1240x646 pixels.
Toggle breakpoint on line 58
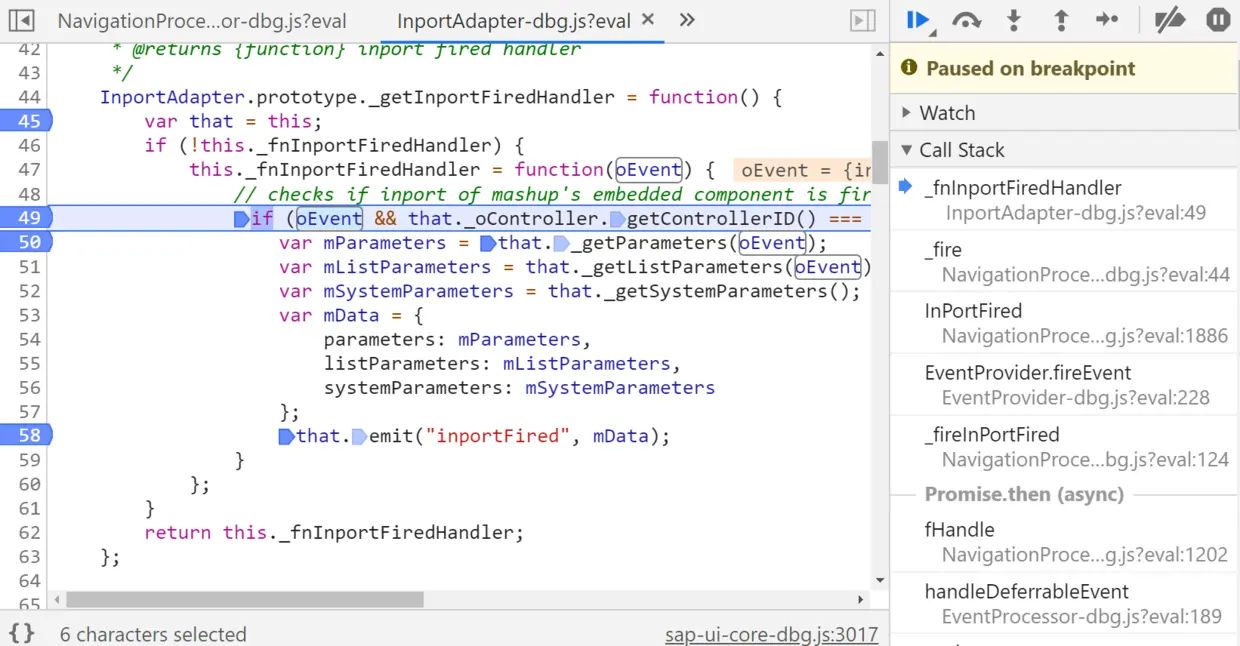[26, 435]
